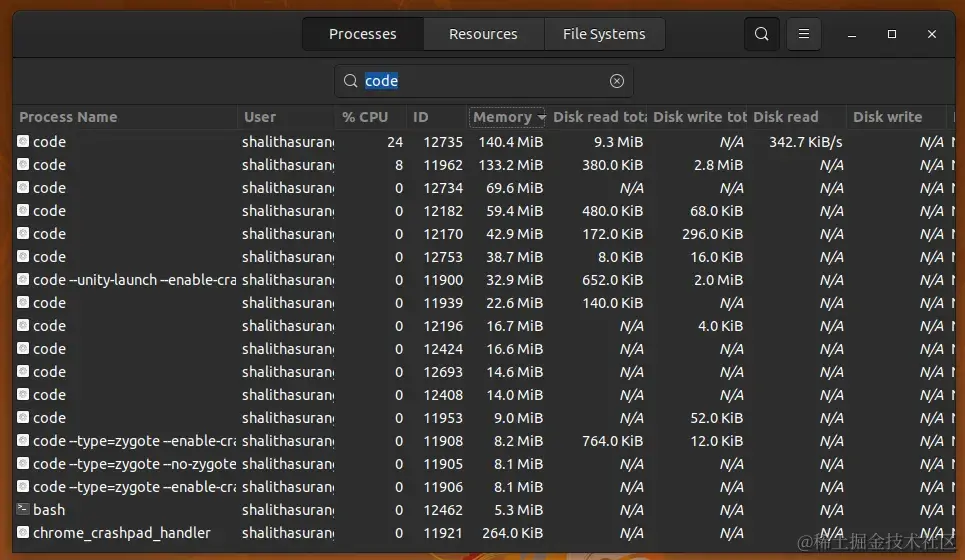Click ID 12462 of bash process
This screenshot has height=560, width=965.
click(442, 510)
